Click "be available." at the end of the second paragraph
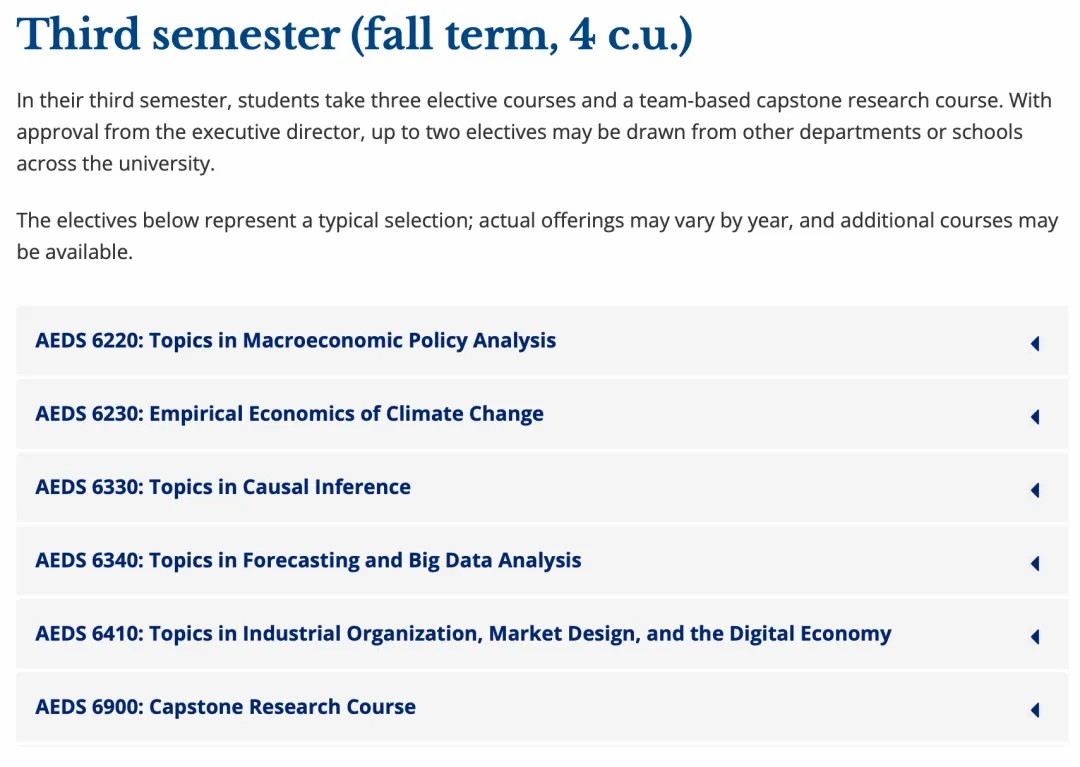 (x=74, y=252)
